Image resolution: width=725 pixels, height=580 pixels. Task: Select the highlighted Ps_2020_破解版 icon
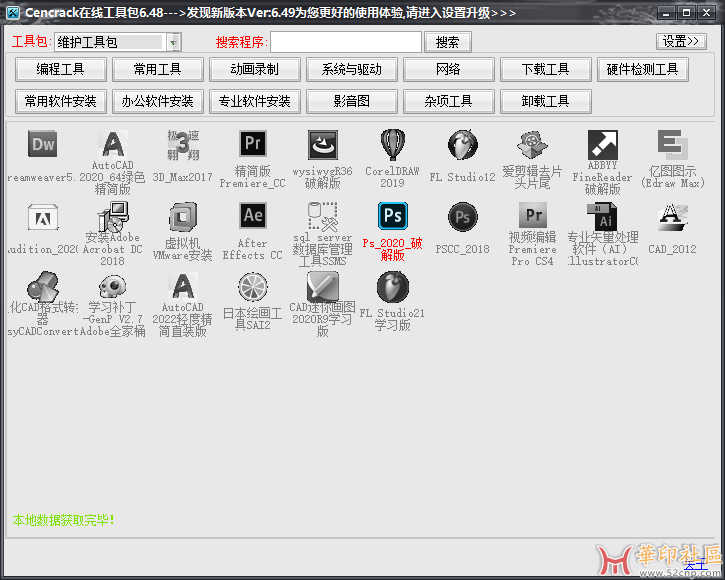click(x=393, y=216)
